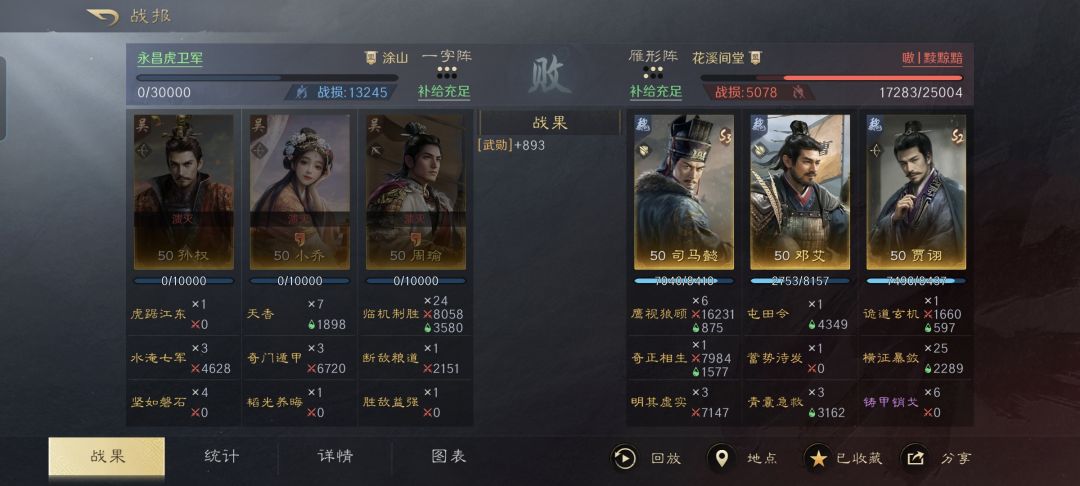Image resolution: width=1080 pixels, height=486 pixels.
Task: Tap the S2 badge on 贾诩 card
Action: [956, 135]
